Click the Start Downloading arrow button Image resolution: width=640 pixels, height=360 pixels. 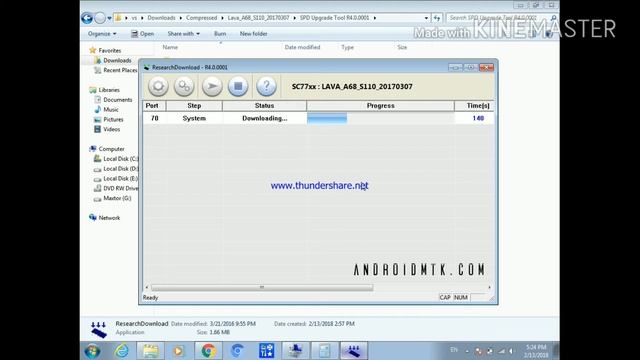coord(212,86)
